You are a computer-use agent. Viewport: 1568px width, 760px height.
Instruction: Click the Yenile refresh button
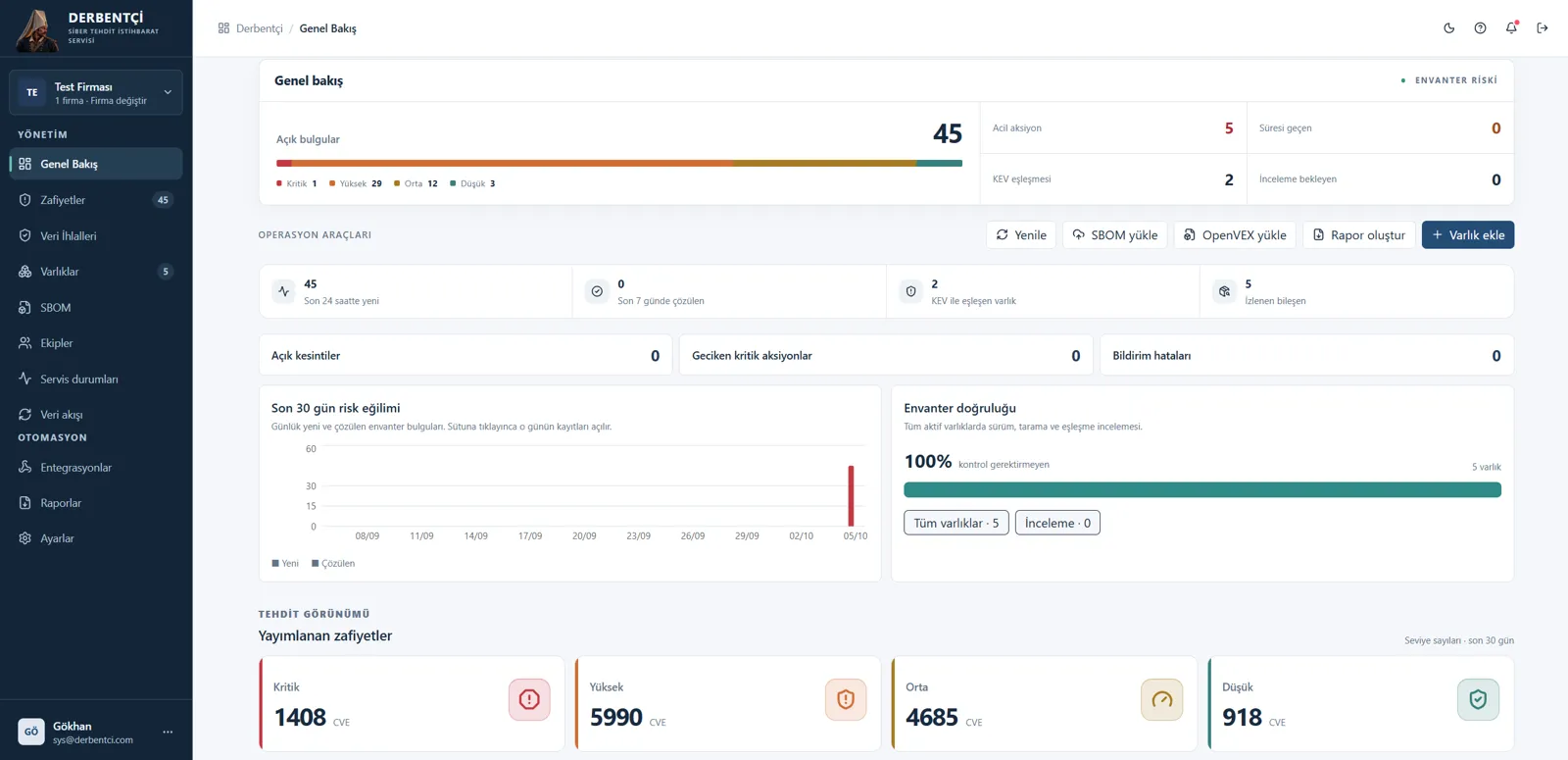point(1021,235)
